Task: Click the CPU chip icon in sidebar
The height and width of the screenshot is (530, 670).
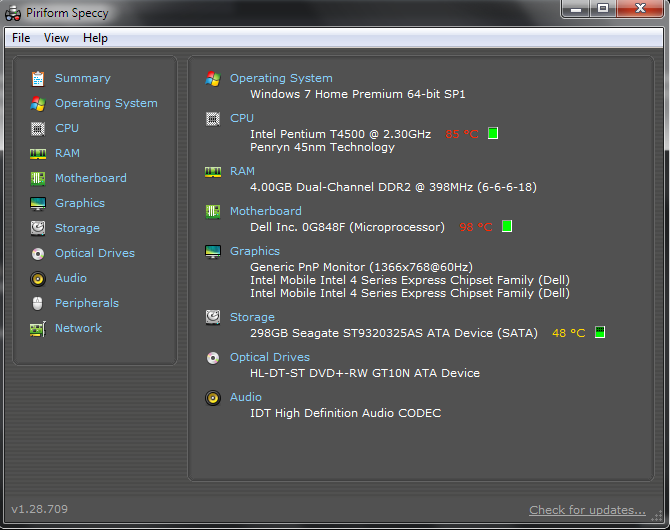Action: point(38,129)
